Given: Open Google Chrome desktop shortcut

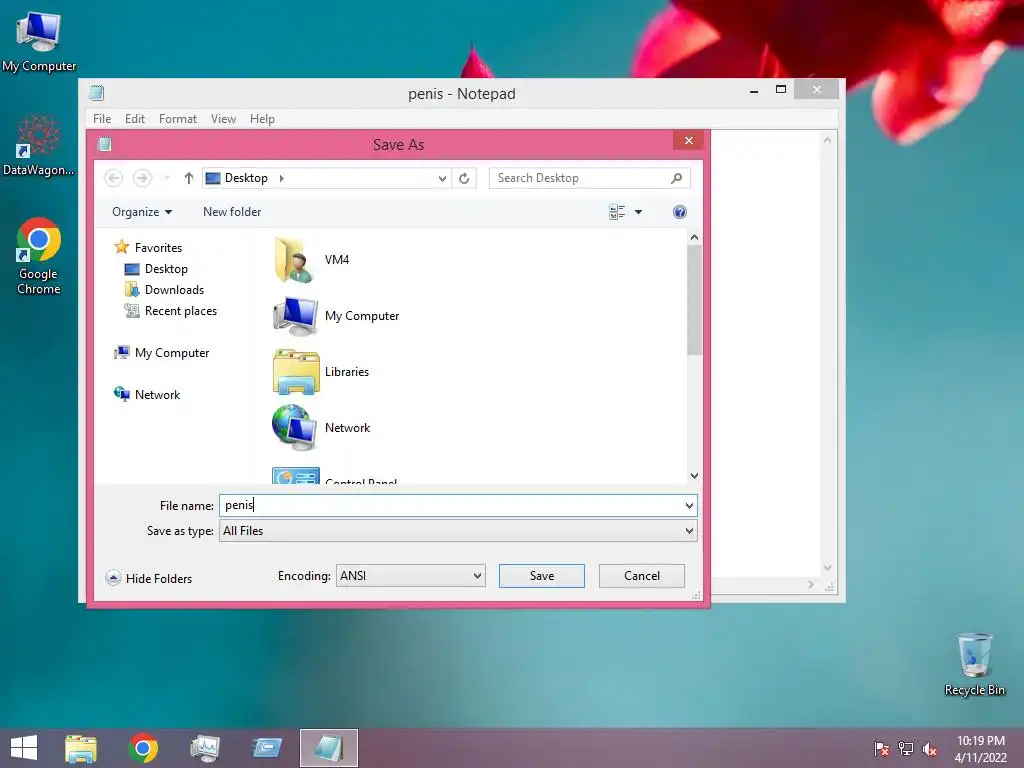Looking at the screenshot, I should pos(39,256).
